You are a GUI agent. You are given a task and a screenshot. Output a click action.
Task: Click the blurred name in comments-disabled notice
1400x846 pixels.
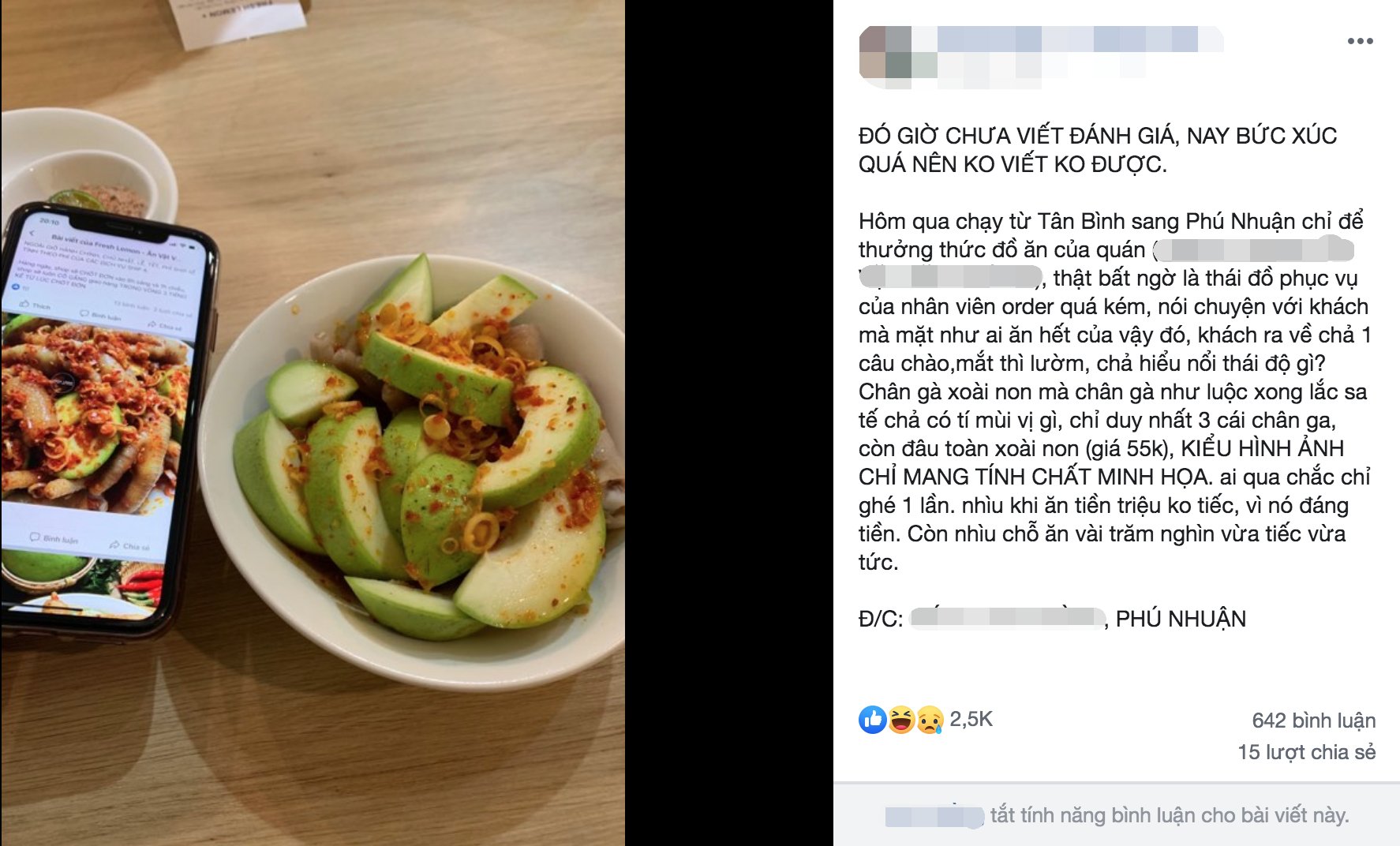pyautogui.click(x=934, y=816)
